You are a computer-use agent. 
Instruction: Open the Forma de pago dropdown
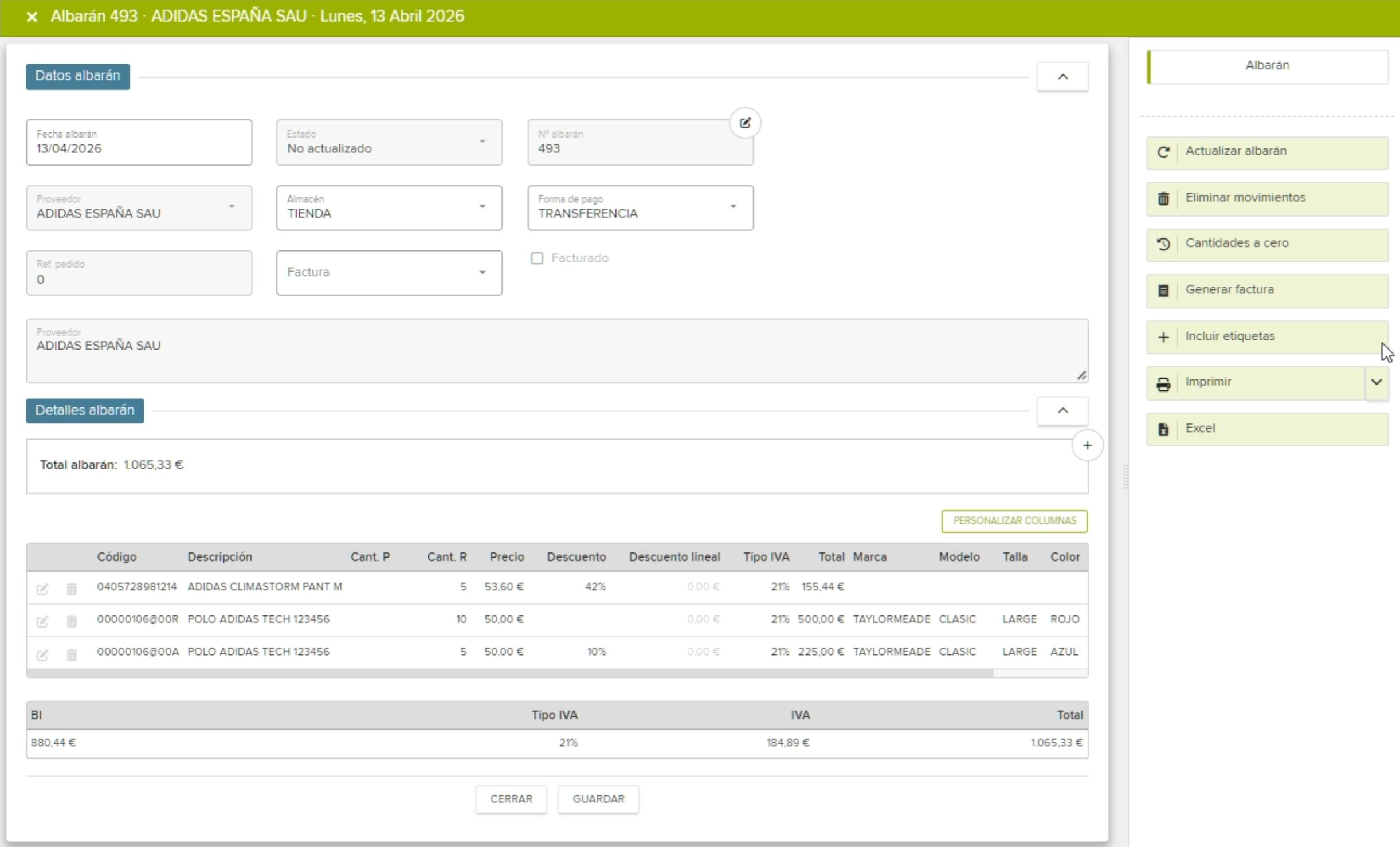pos(640,207)
